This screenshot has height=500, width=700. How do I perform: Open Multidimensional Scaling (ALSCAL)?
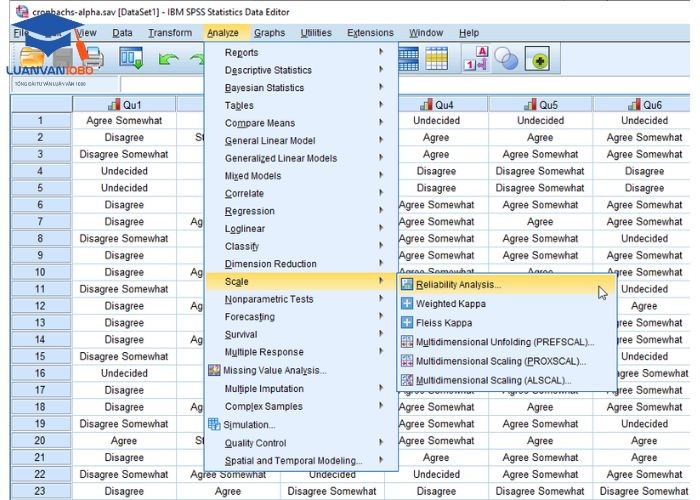coord(494,380)
